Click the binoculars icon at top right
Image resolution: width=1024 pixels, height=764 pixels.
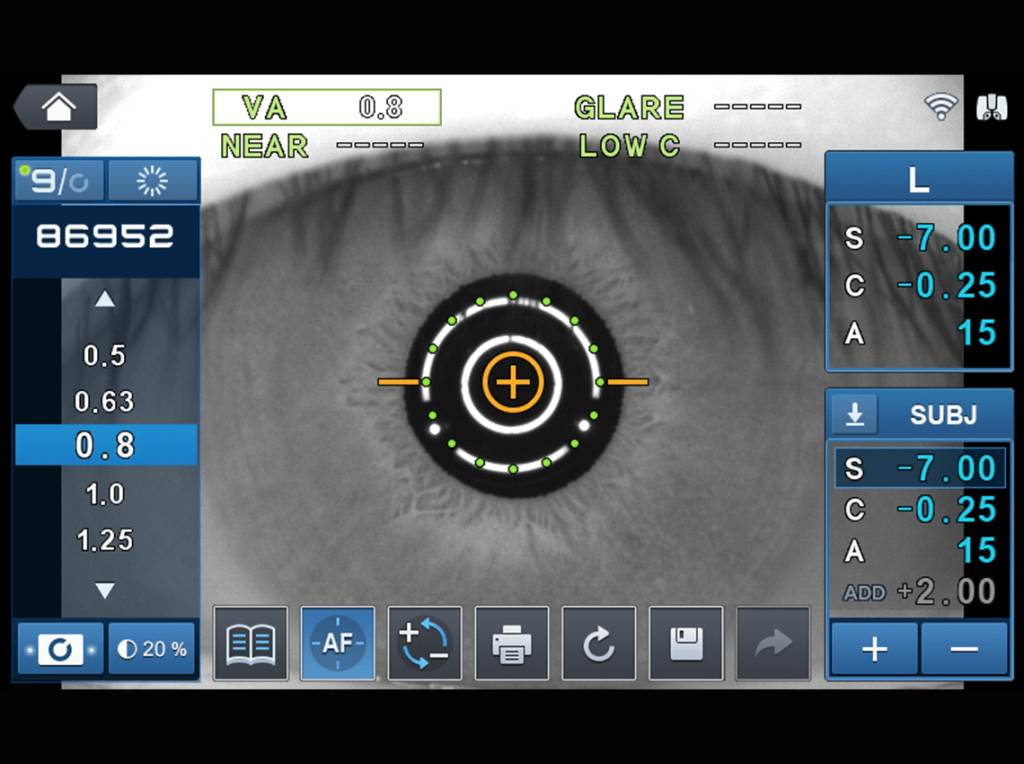(991, 108)
